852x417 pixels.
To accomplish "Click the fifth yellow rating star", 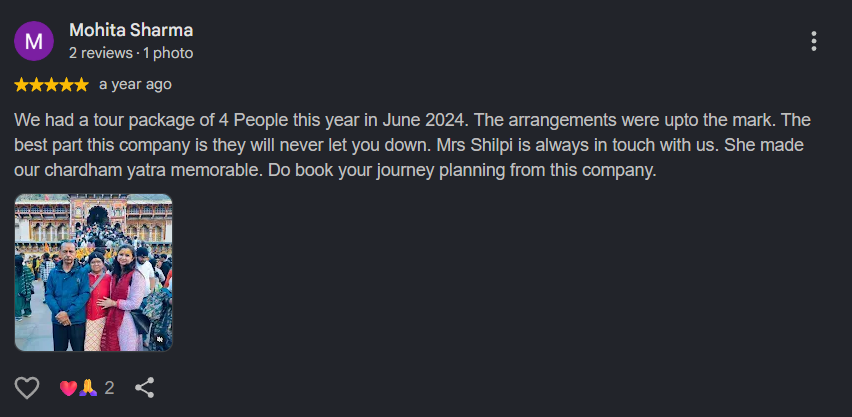I will [x=81, y=85].
